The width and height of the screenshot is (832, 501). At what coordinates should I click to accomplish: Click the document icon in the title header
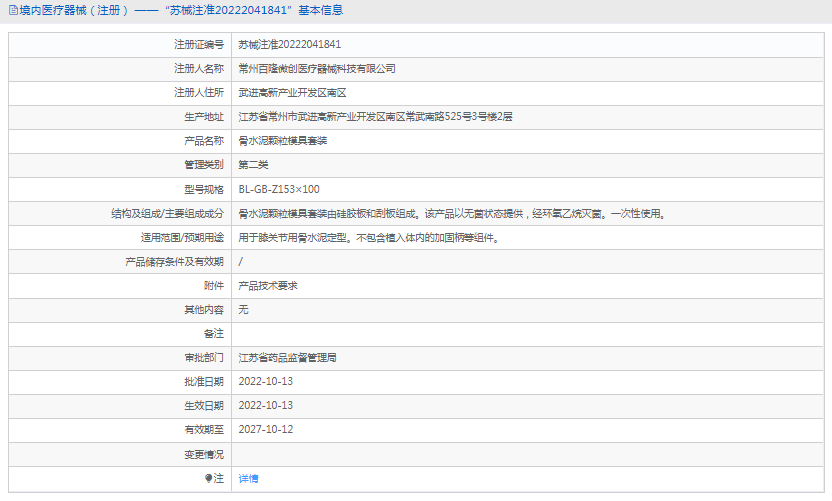(x=13, y=10)
